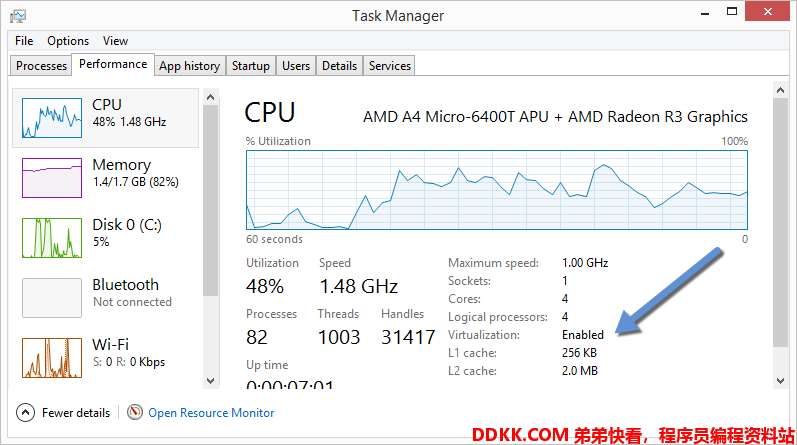Open the Memory usage graph thumbnail

click(x=52, y=178)
